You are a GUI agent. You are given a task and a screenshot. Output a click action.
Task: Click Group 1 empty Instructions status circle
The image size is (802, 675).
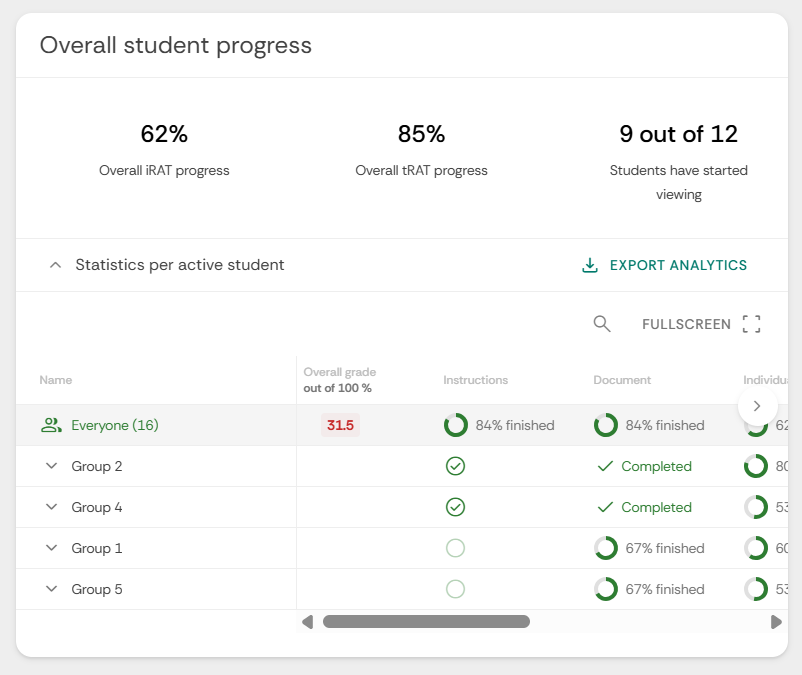(x=455, y=548)
